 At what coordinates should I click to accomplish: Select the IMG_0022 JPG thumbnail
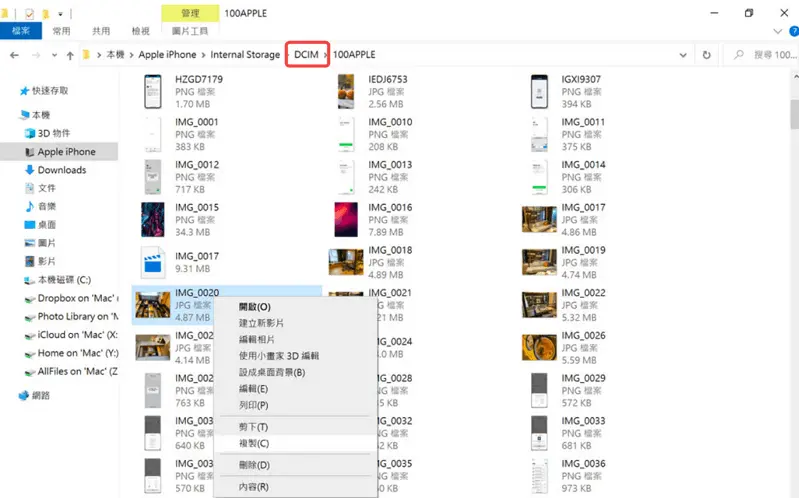539,305
